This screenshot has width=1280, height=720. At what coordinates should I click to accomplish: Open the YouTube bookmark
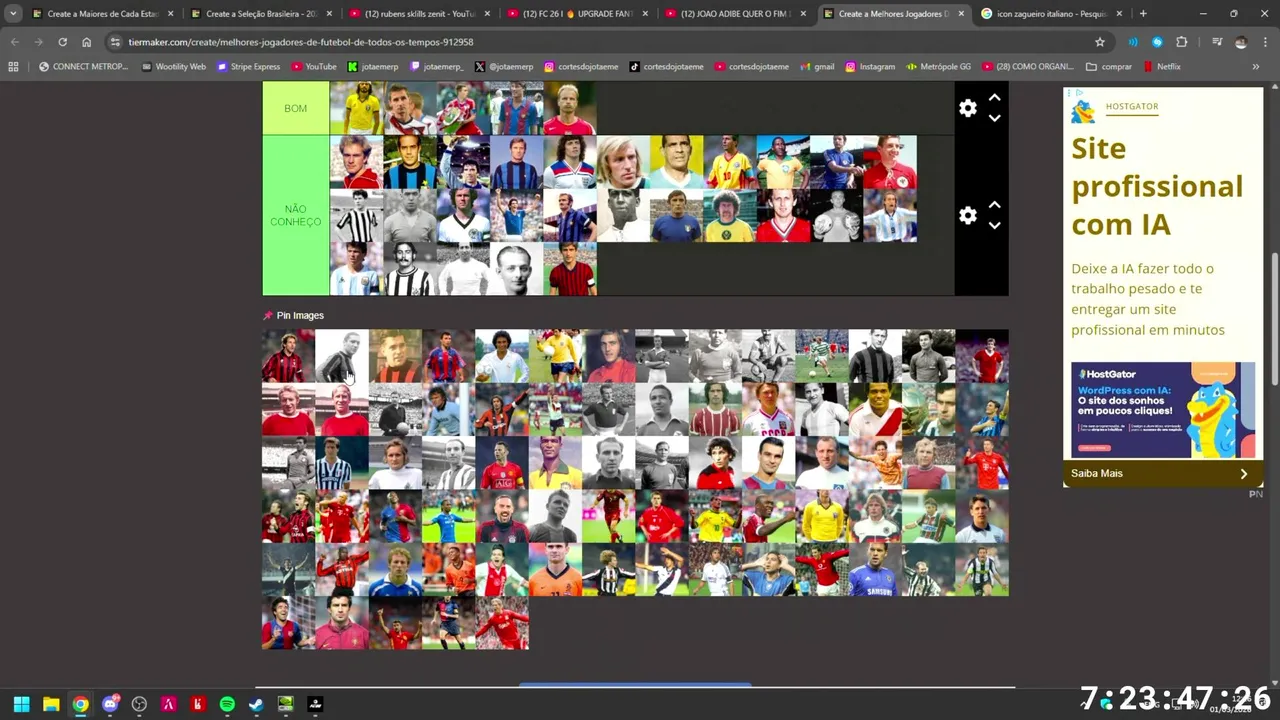tap(314, 67)
